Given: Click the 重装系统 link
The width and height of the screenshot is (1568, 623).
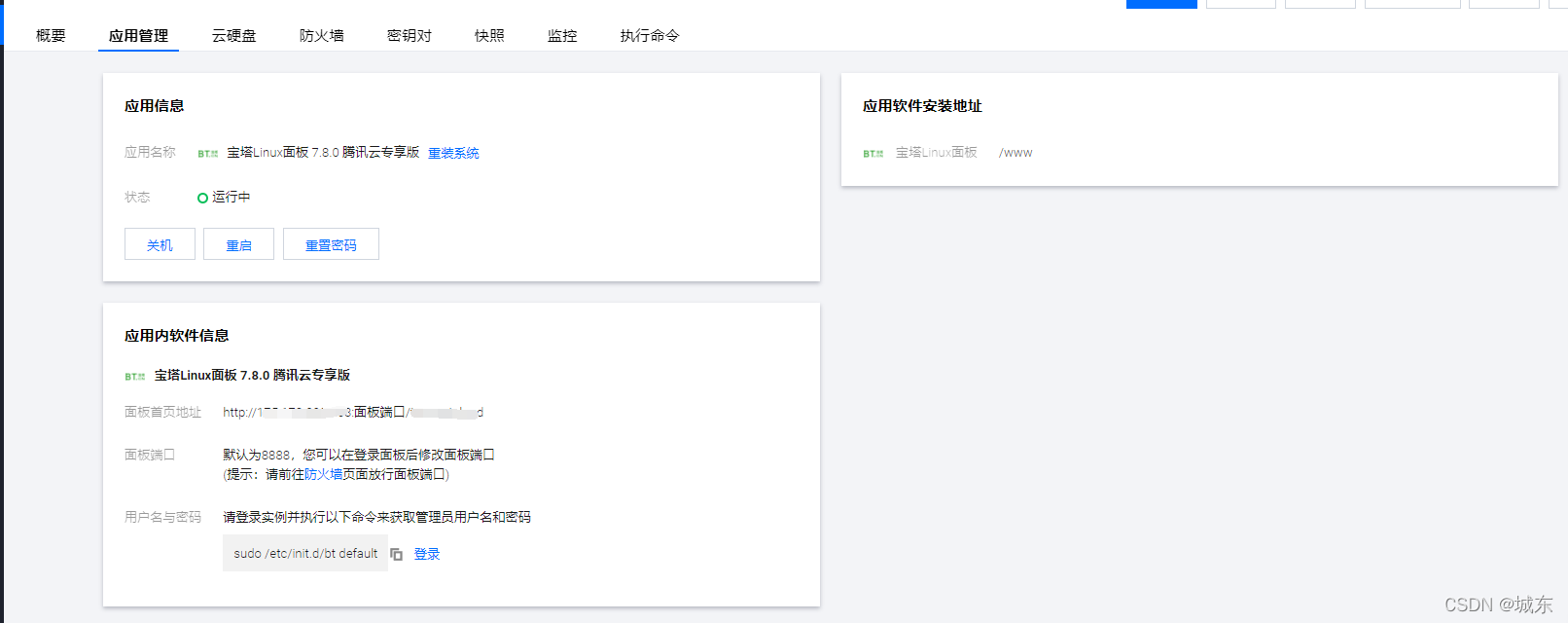Looking at the screenshot, I should (453, 153).
